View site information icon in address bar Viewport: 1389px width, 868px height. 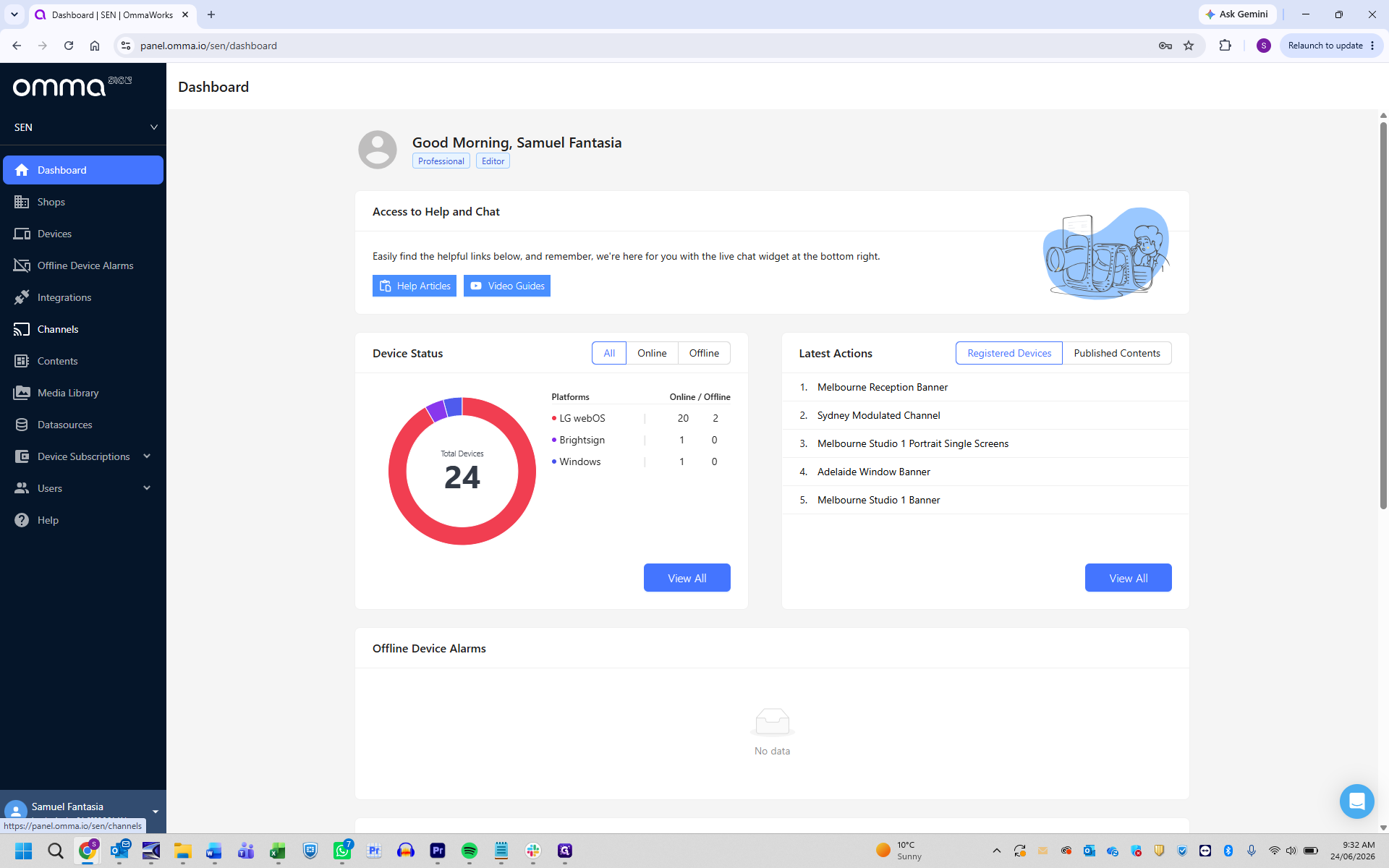(126, 46)
